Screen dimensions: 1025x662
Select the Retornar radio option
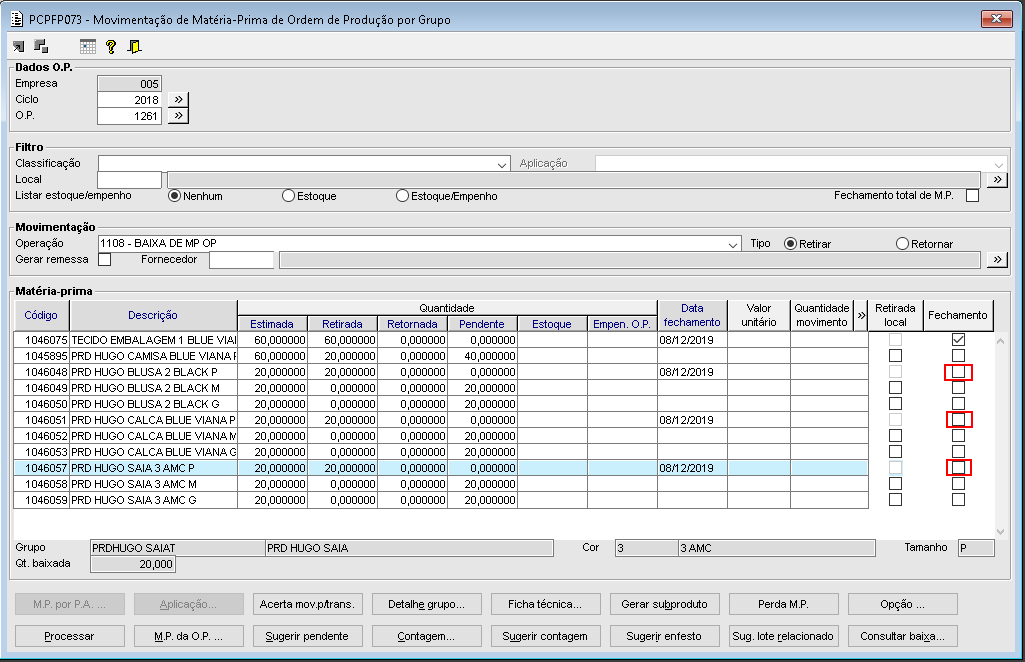click(902, 244)
